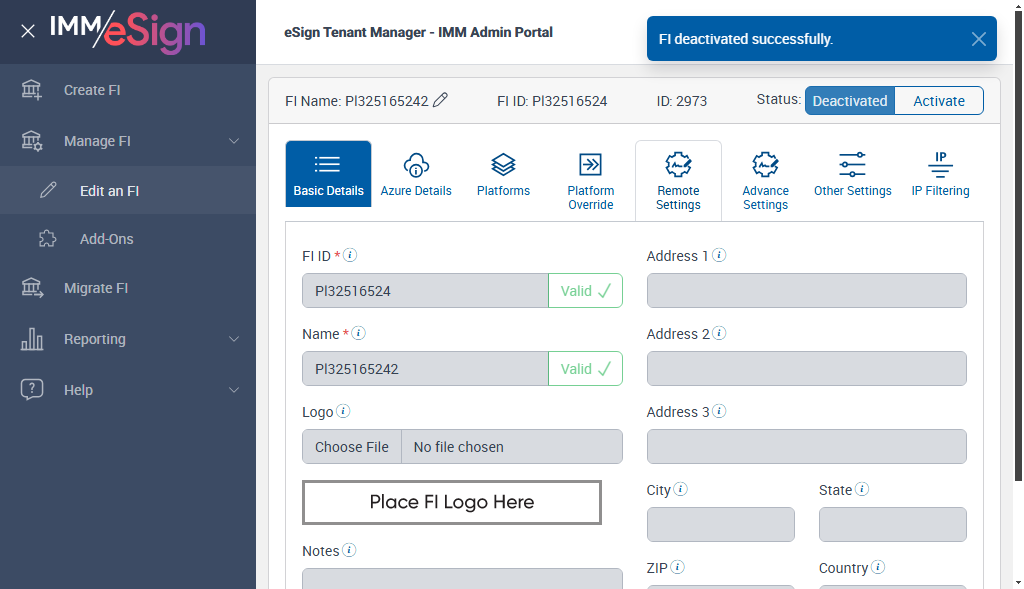Click the info icon next to Logo
The height and width of the screenshot is (589, 1024).
pyautogui.click(x=343, y=411)
